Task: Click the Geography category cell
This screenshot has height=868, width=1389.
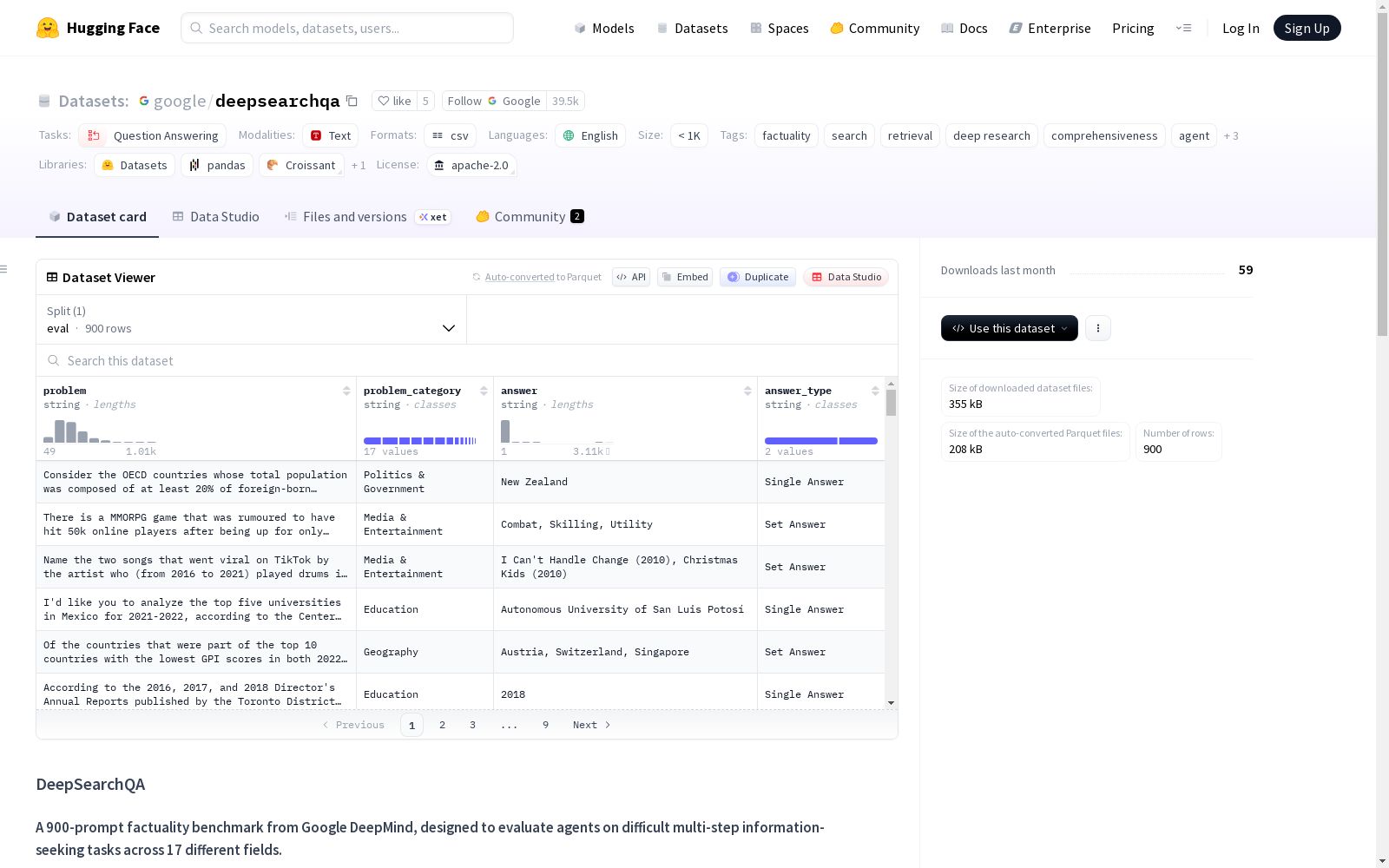Action: pos(425,652)
